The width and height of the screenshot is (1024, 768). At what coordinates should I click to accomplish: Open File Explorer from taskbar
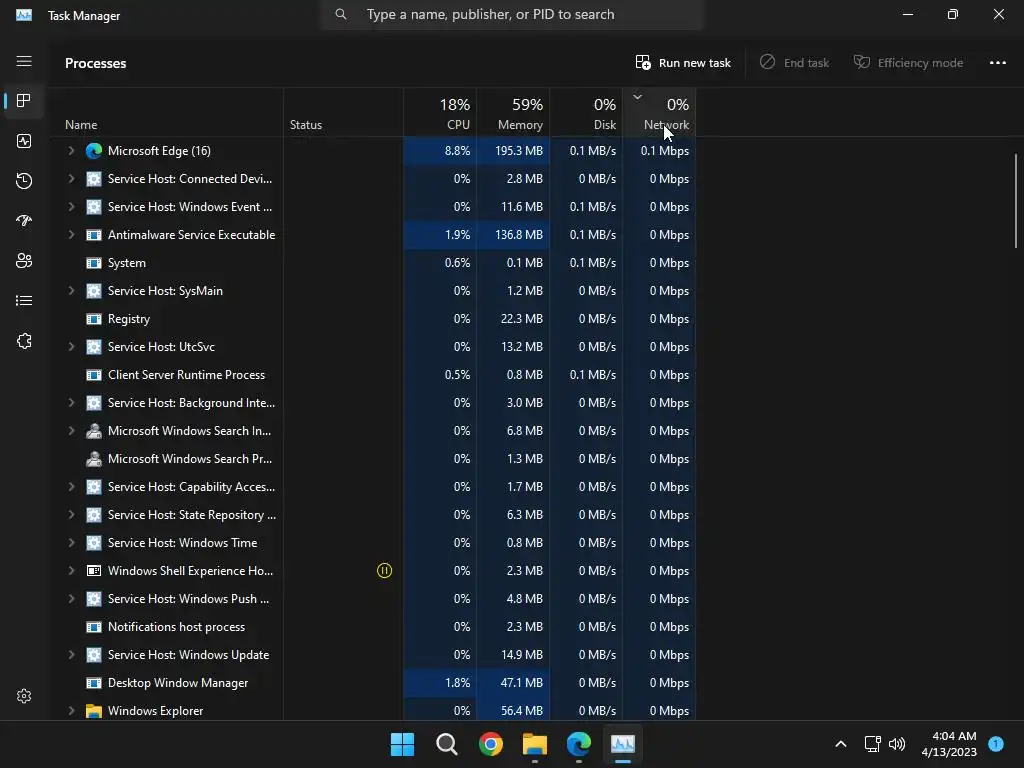[535, 744]
